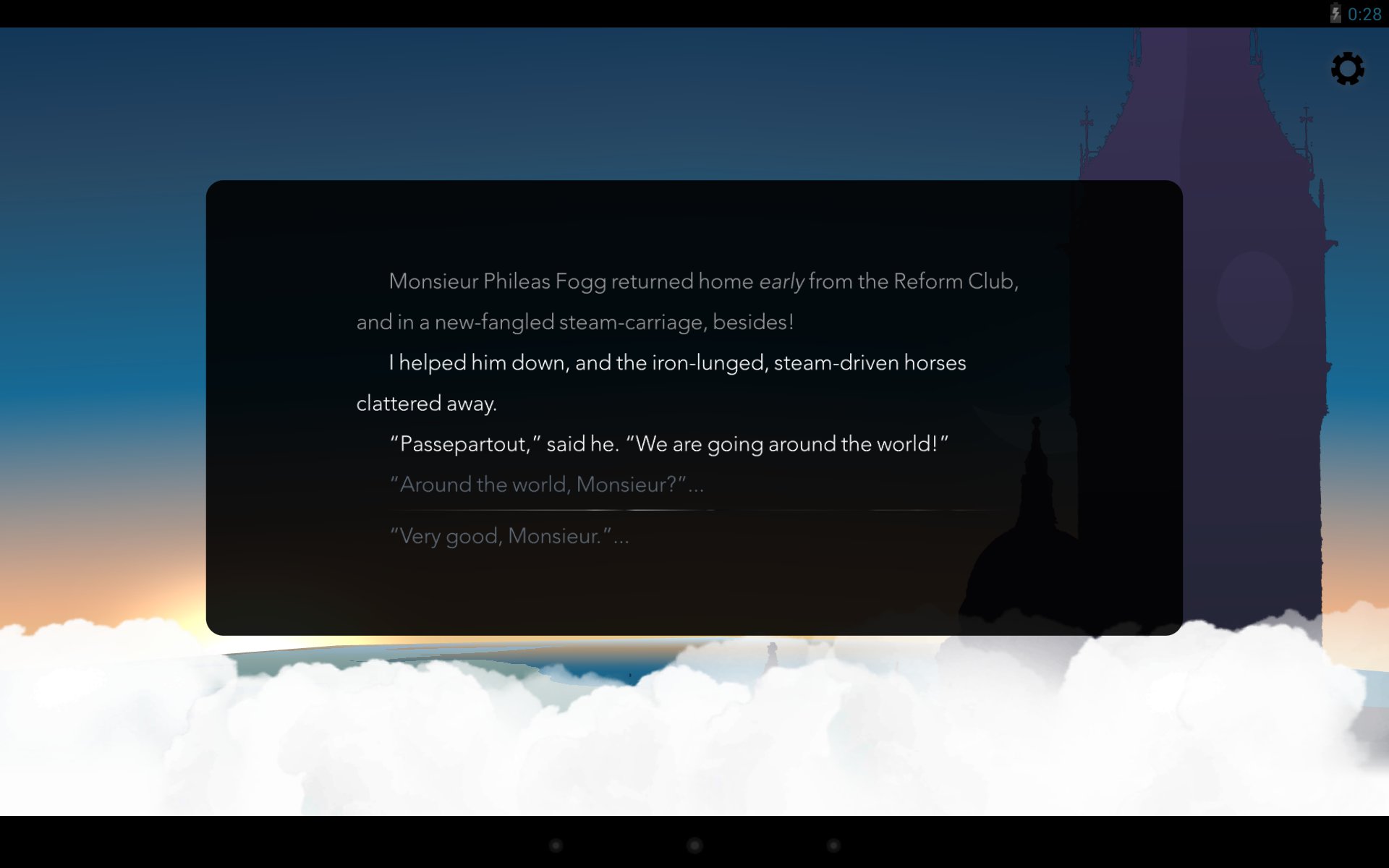Tap Fogg's "We are going around the world!" line
This screenshot has height=868, width=1389.
[x=787, y=443]
